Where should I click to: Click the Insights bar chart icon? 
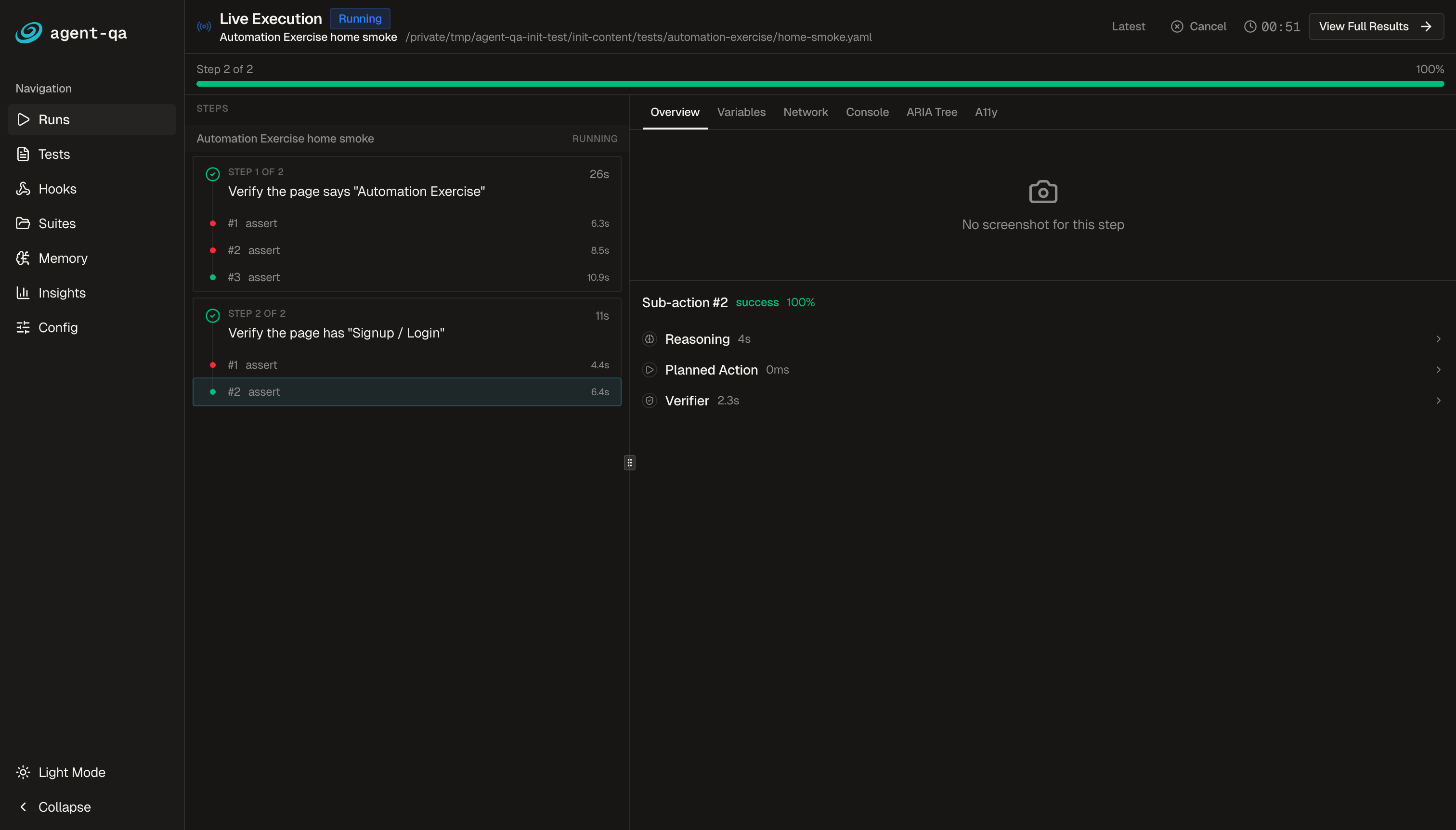pyautogui.click(x=24, y=292)
